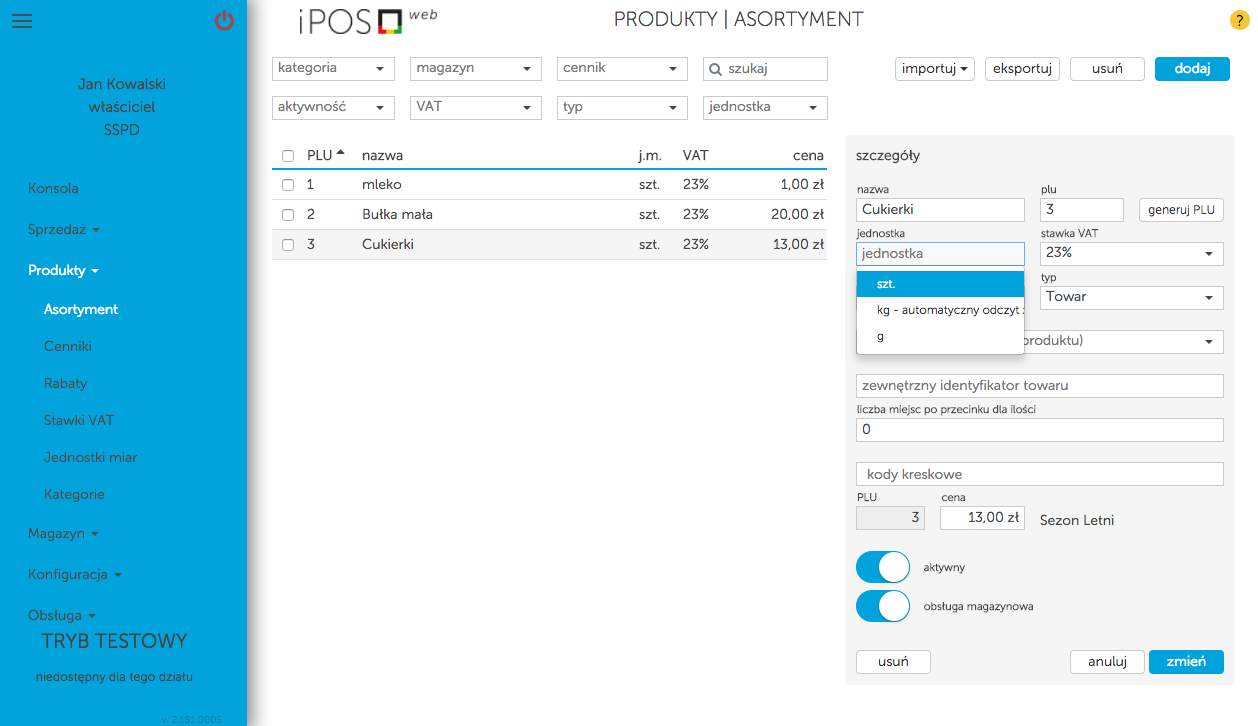Open the kategoria filter dropdown
This screenshot has width=1258, height=726.
coord(333,68)
